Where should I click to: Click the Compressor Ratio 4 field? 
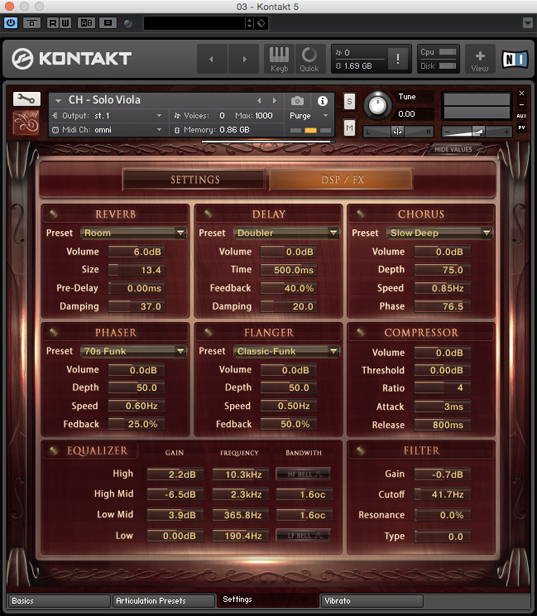(442, 388)
